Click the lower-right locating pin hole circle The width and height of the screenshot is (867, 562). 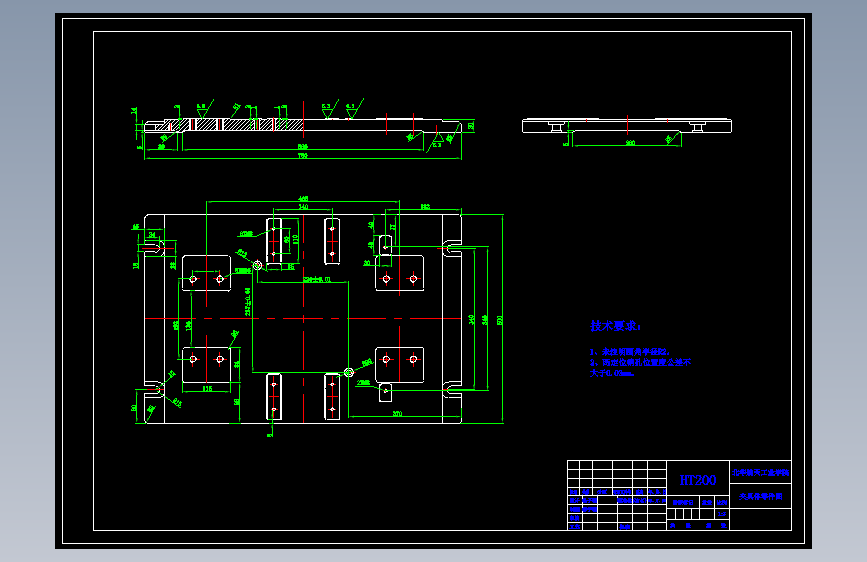tap(349, 373)
